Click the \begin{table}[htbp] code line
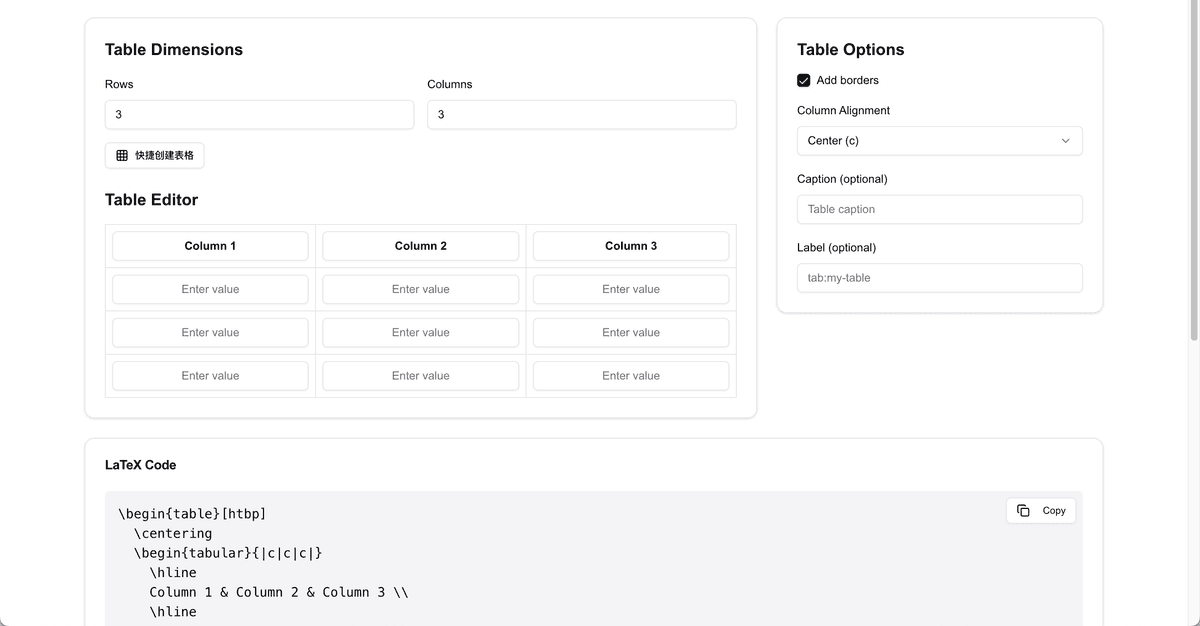The width and height of the screenshot is (1200, 626). click(192, 514)
